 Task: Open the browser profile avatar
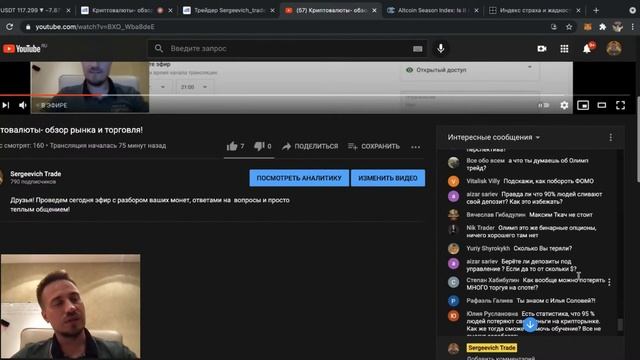point(618,27)
